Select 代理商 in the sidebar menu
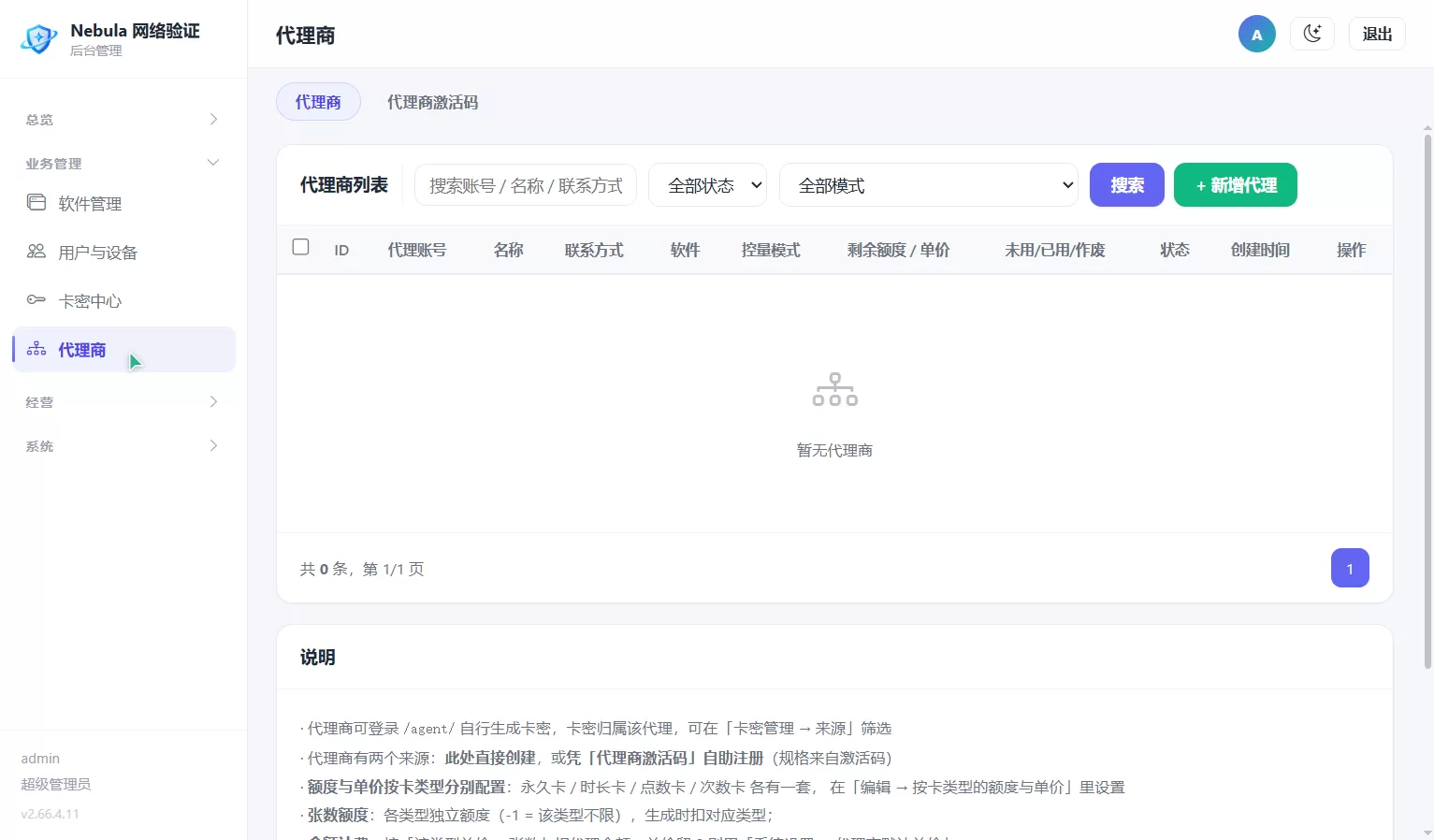 [x=123, y=349]
